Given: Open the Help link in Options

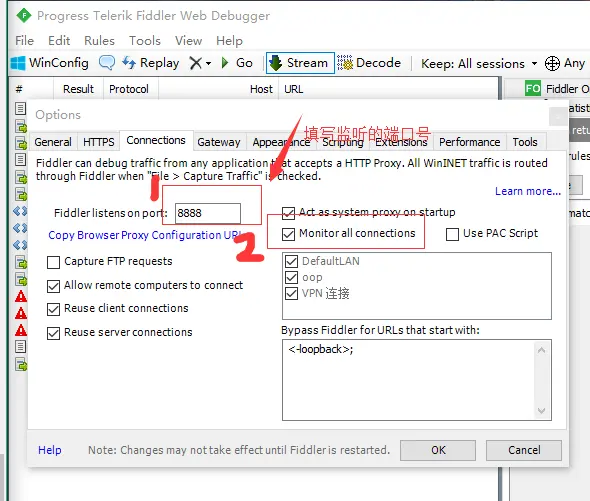Looking at the screenshot, I should pos(50,450).
